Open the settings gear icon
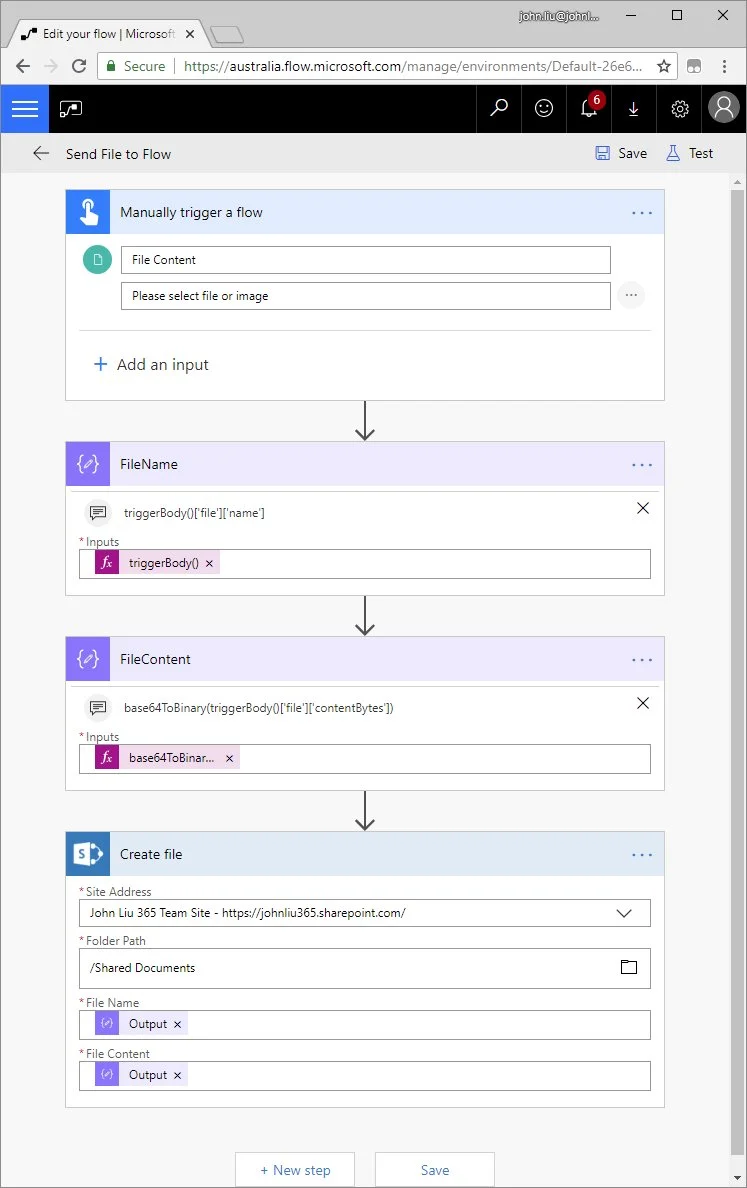The height and width of the screenshot is (1188, 747). click(680, 109)
